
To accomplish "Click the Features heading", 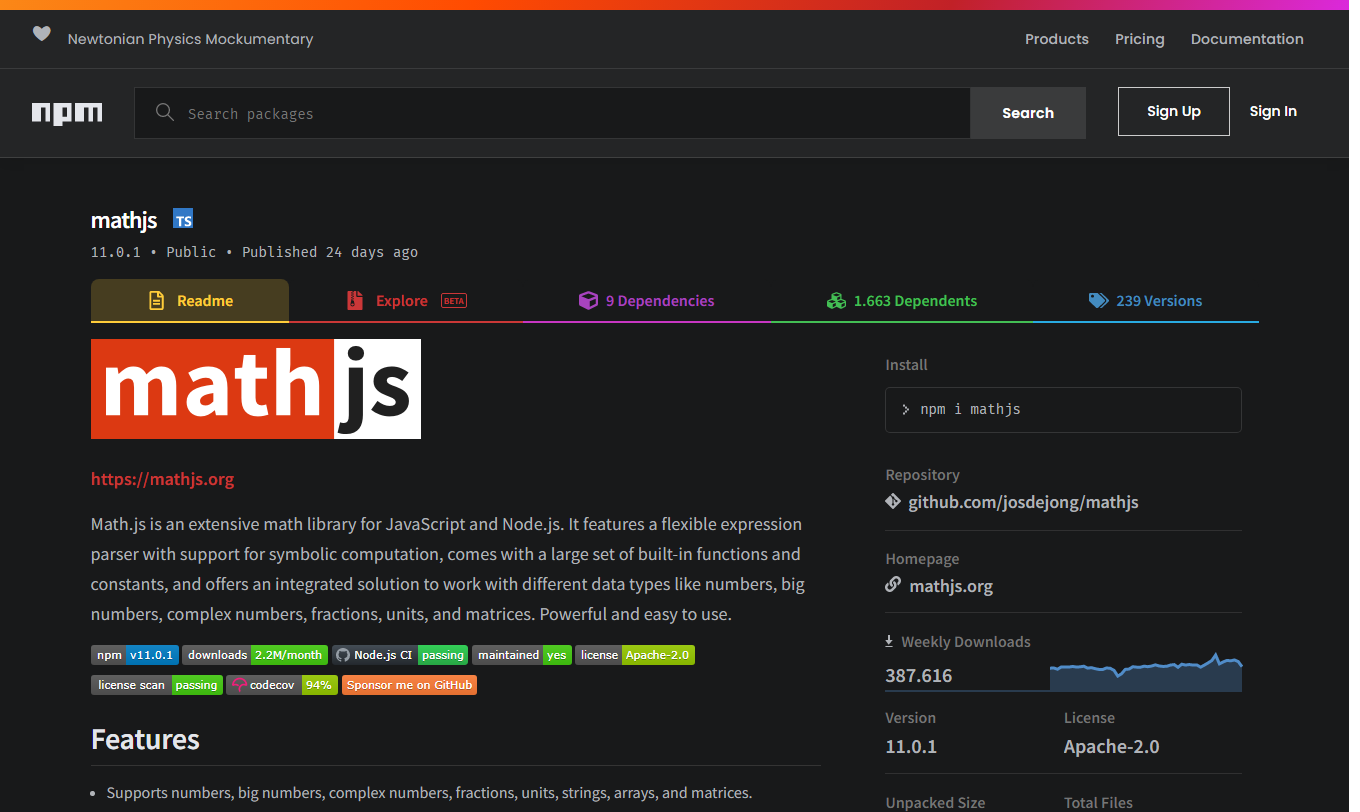I will [145, 739].
